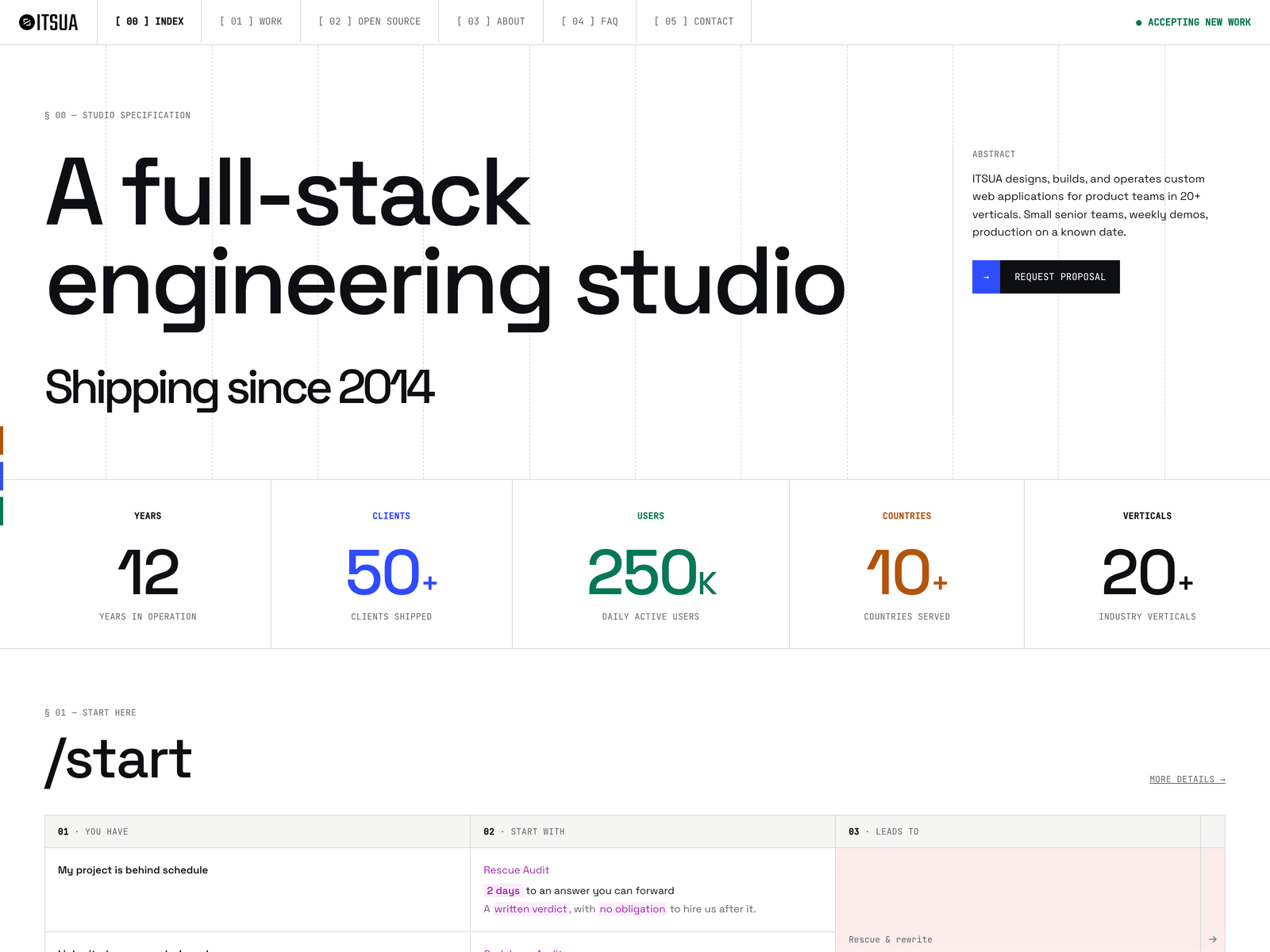This screenshot has height=952, width=1270.
Task: Click the 'Rescue & rewrite' cell
Action: pos(1018,900)
